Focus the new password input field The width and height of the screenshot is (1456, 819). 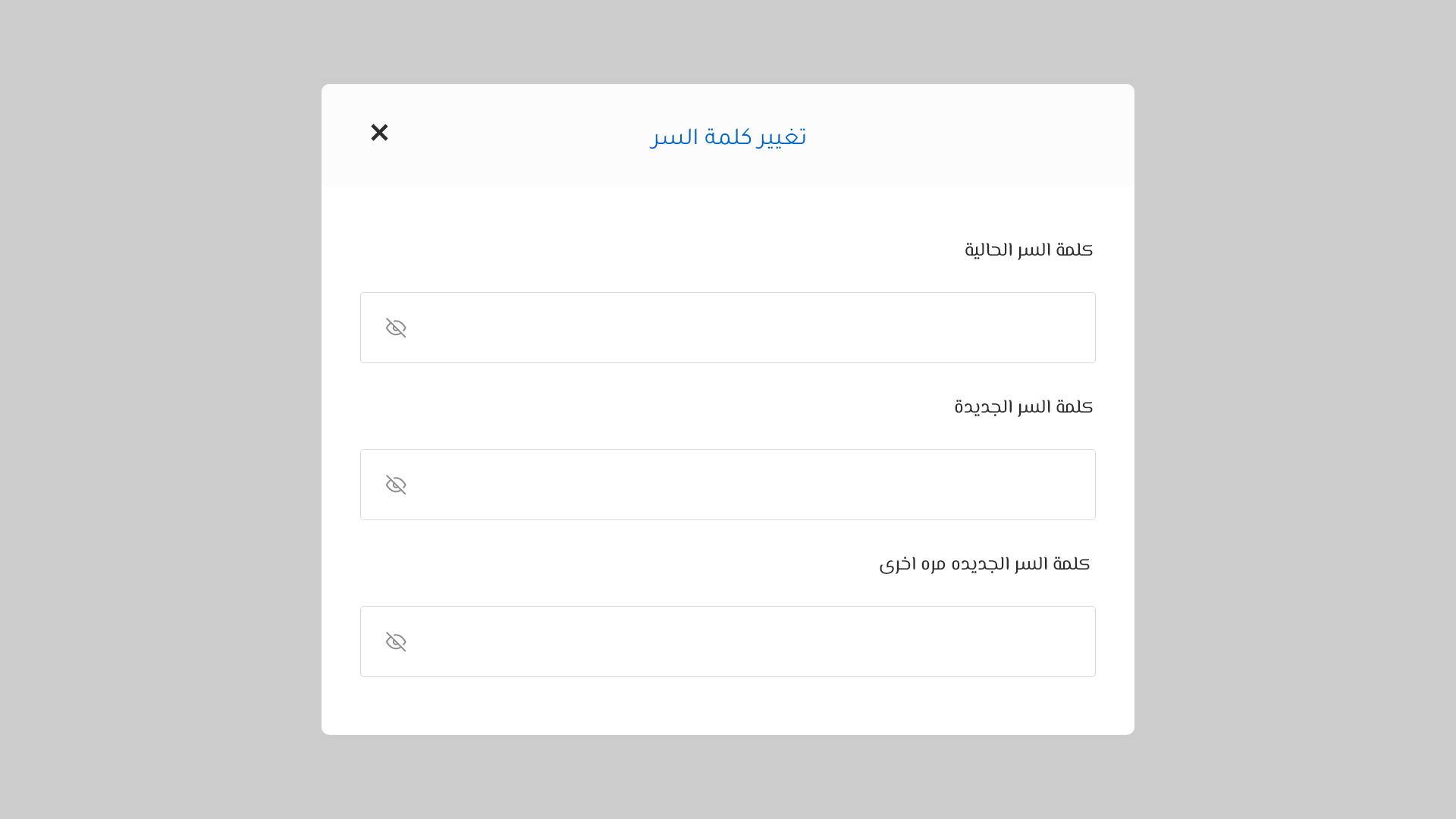[751, 485]
